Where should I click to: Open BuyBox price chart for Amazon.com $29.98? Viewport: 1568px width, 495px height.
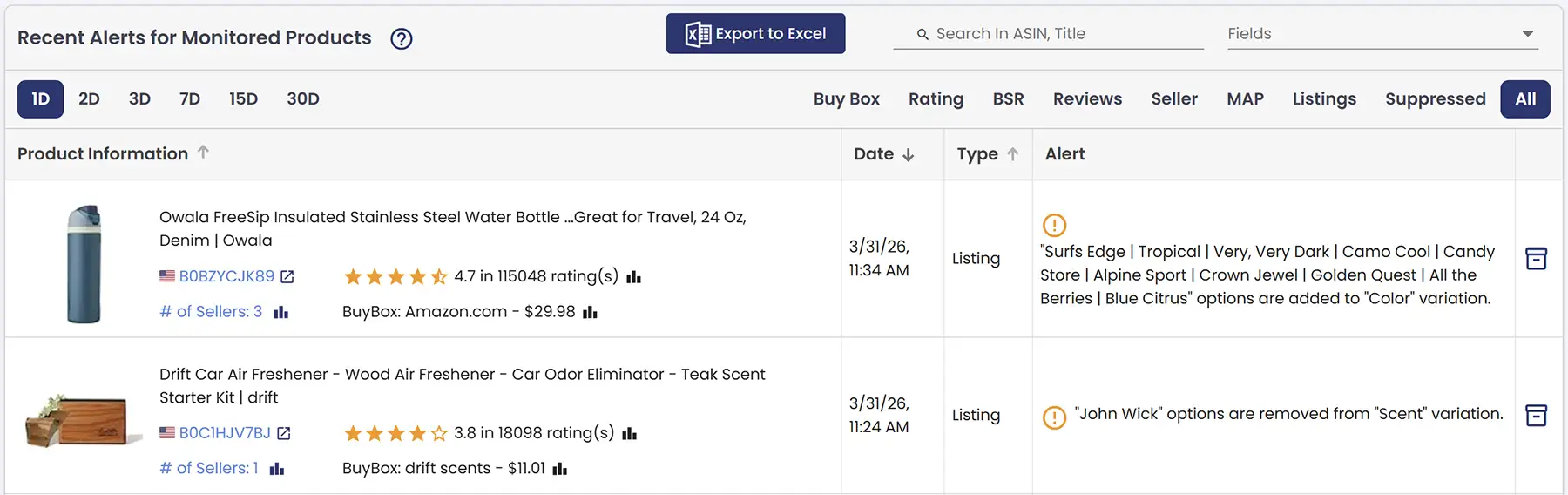590,312
